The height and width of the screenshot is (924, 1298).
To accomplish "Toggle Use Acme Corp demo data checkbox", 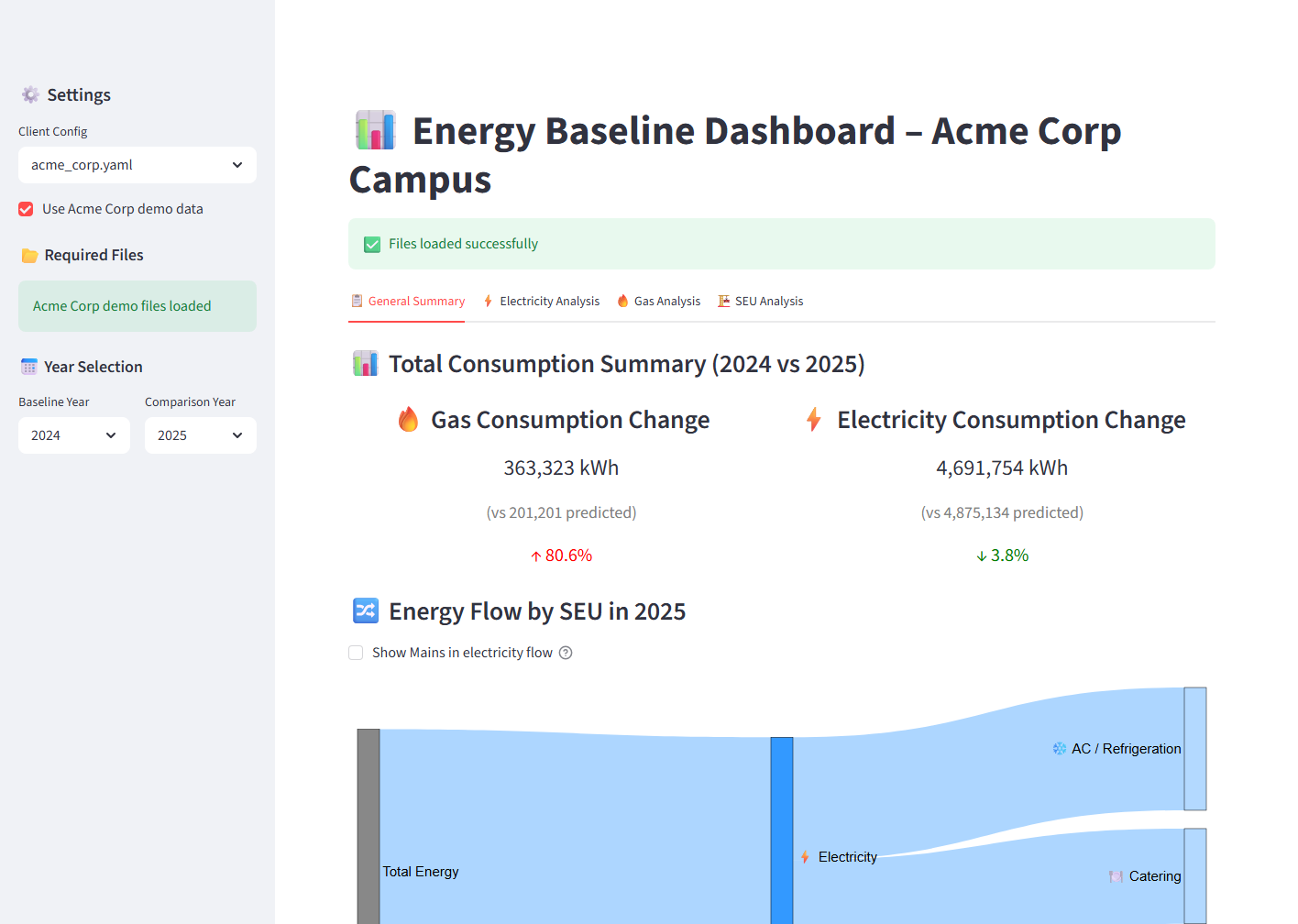I will click(x=26, y=209).
